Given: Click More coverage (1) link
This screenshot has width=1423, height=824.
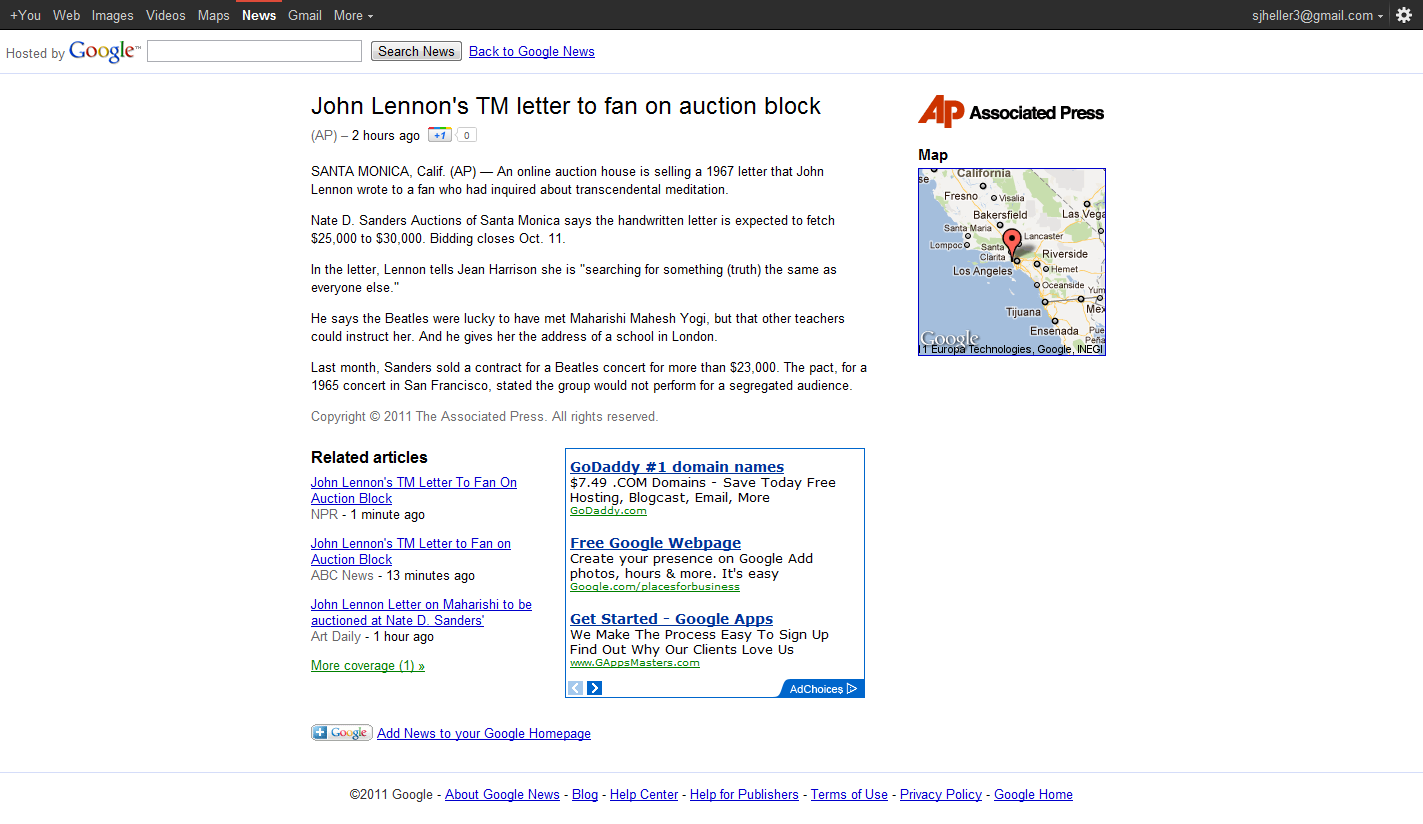Looking at the screenshot, I should coord(368,665).
